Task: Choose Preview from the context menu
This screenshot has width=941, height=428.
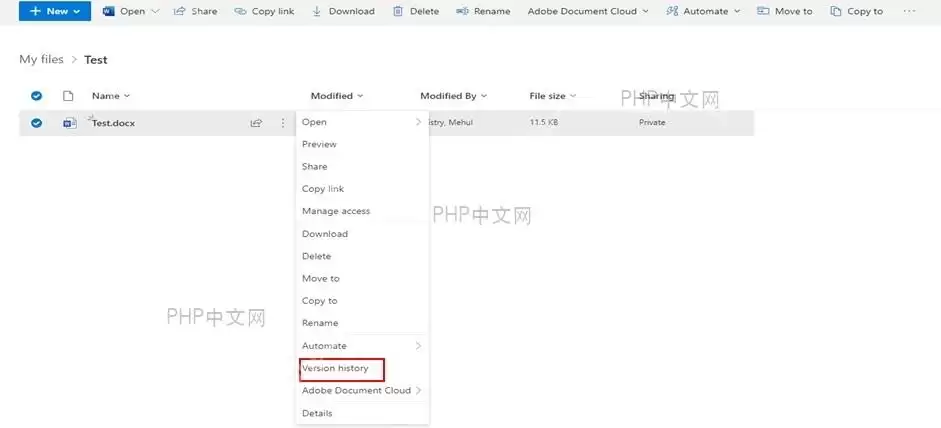Action: point(362,144)
